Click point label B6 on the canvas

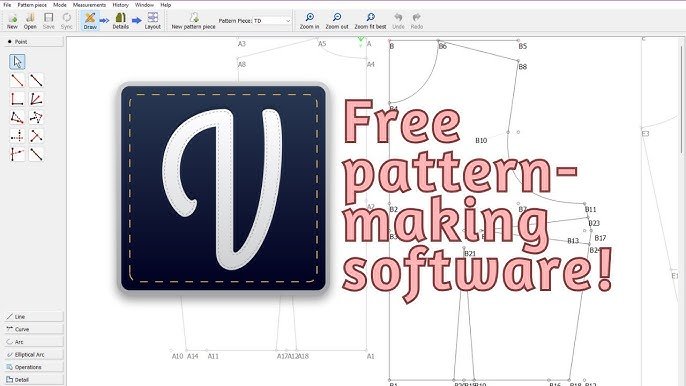tap(442, 46)
